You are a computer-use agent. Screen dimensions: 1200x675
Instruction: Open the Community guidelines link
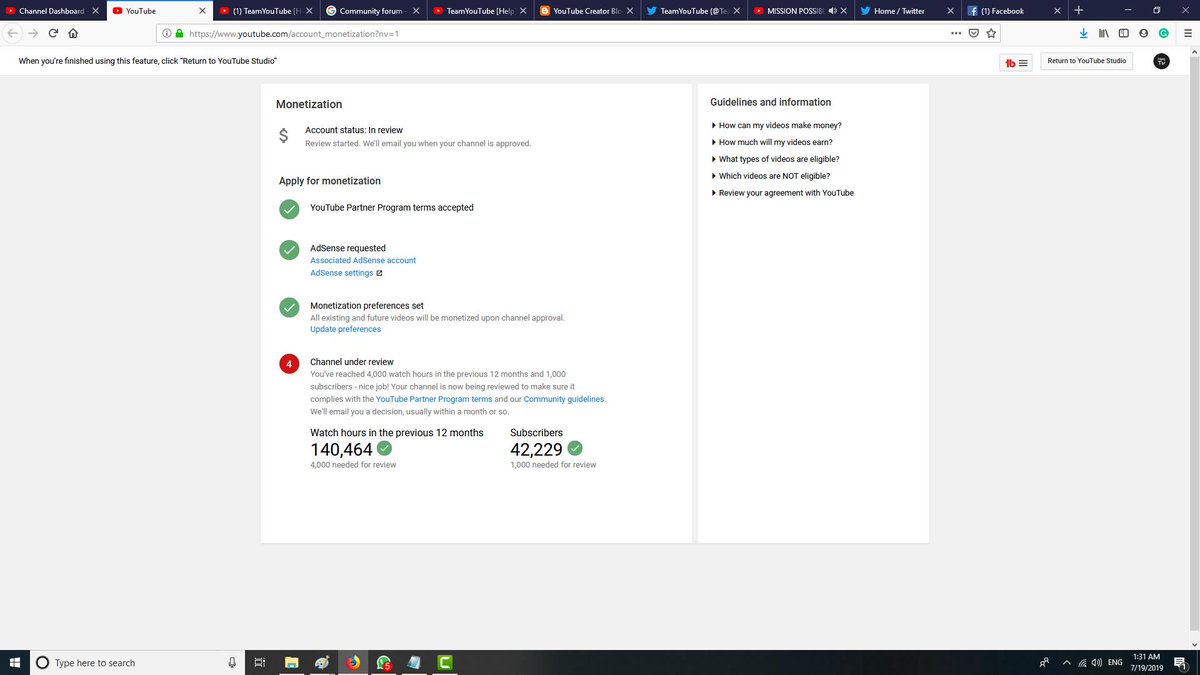564,399
